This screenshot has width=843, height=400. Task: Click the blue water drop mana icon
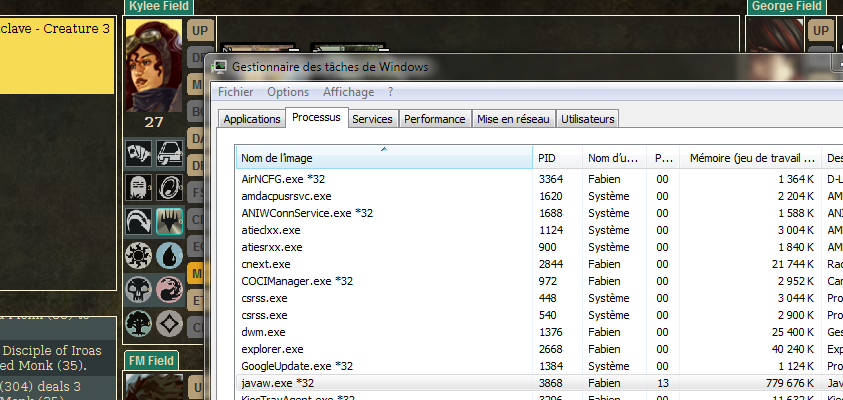tap(169, 255)
